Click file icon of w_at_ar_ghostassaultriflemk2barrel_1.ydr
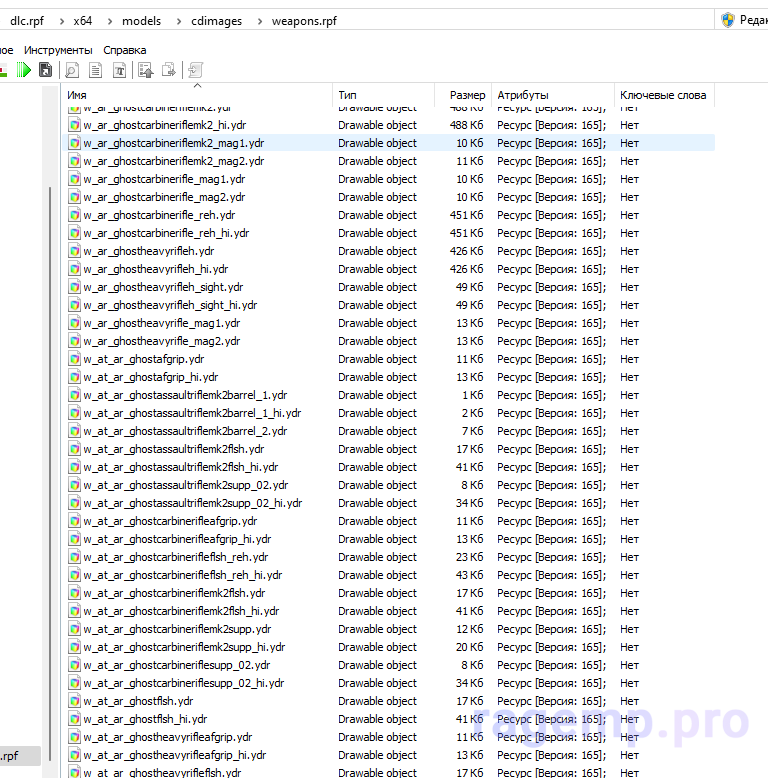768x778 pixels. point(74,395)
